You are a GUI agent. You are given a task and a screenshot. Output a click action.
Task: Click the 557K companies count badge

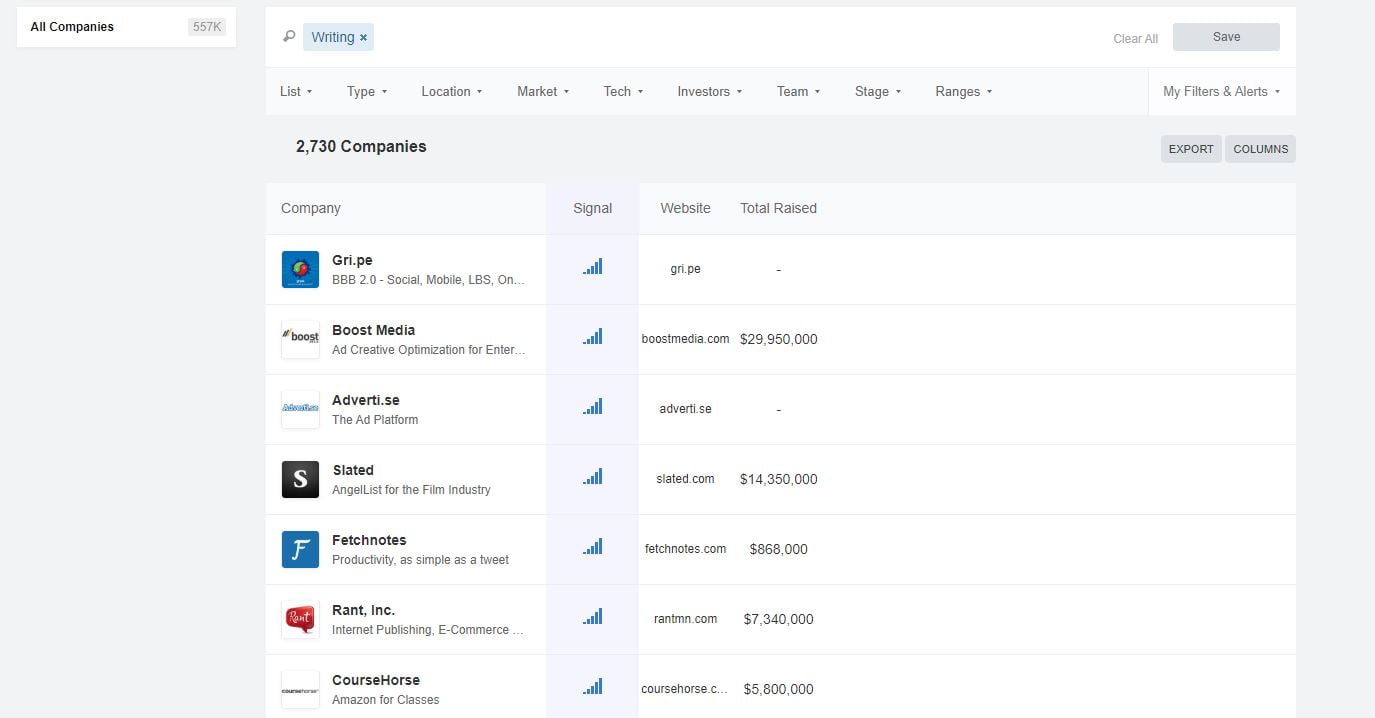(207, 27)
